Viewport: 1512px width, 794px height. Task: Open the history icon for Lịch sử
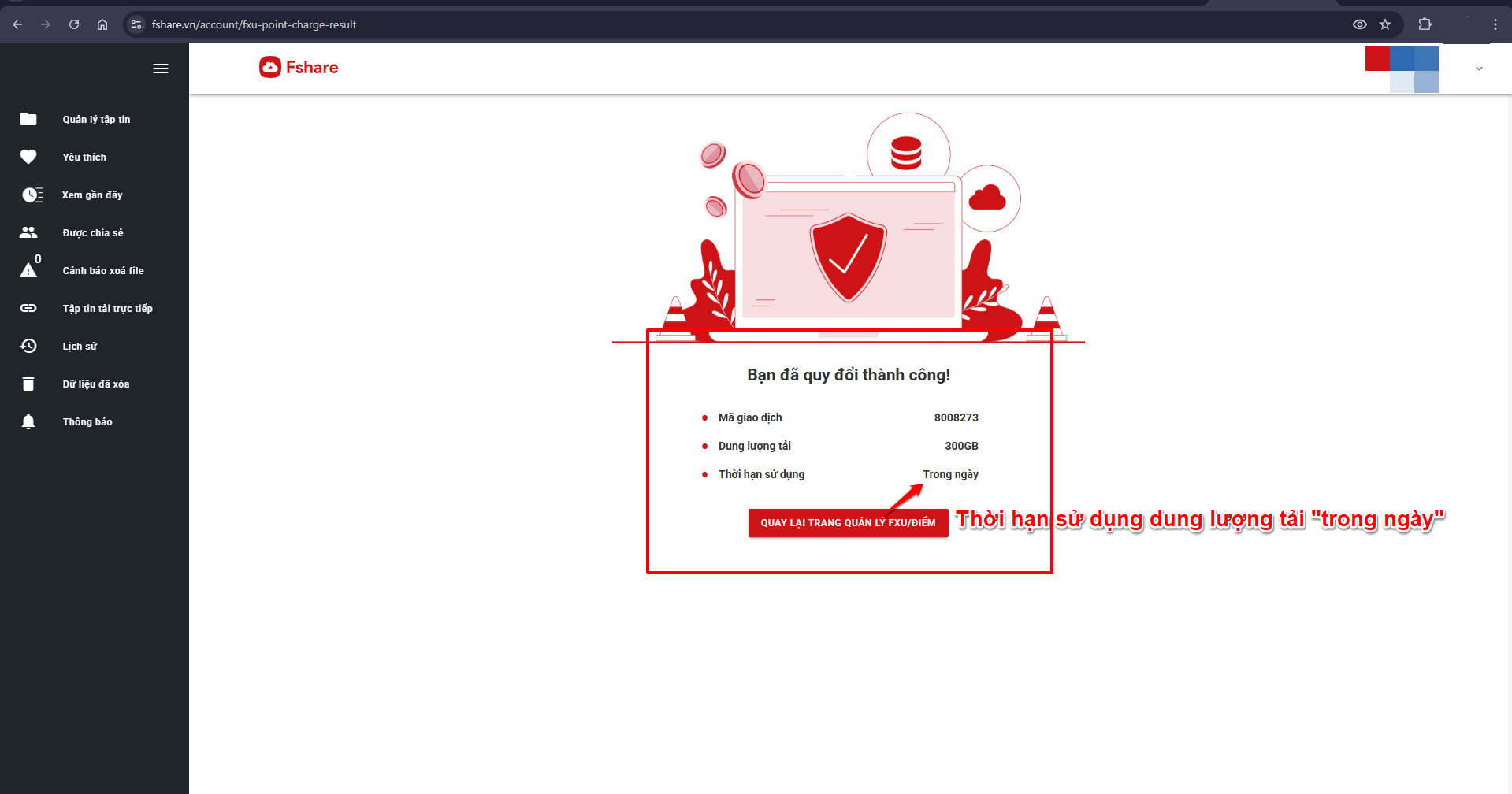click(x=28, y=346)
